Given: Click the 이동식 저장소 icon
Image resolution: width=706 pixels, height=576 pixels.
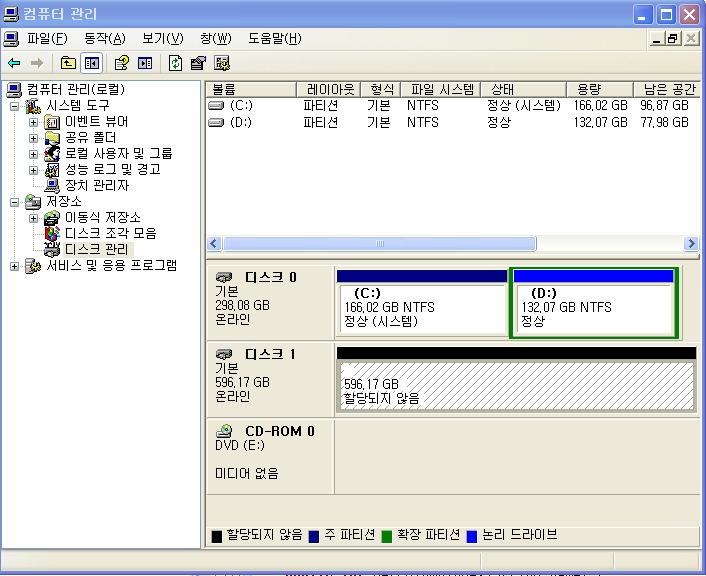Looking at the screenshot, I should pyautogui.click(x=52, y=218).
